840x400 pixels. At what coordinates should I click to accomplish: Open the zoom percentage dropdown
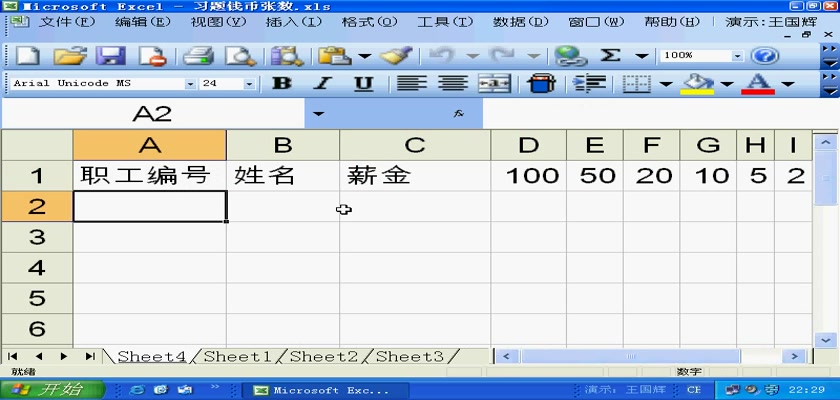pyautogui.click(x=738, y=56)
